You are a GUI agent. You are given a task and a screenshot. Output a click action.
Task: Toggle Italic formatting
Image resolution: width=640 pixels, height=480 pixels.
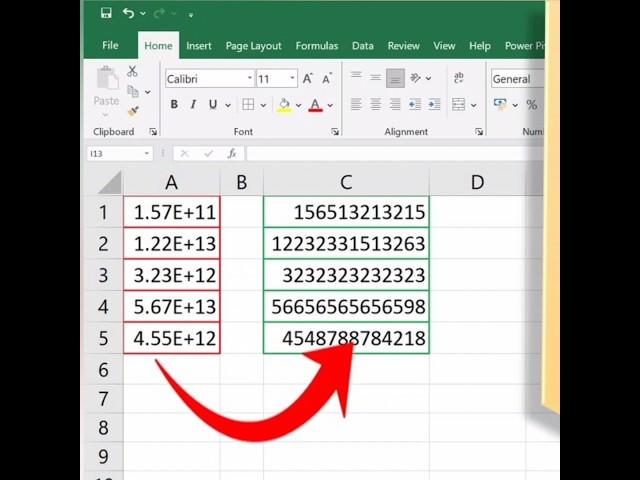pyautogui.click(x=193, y=105)
